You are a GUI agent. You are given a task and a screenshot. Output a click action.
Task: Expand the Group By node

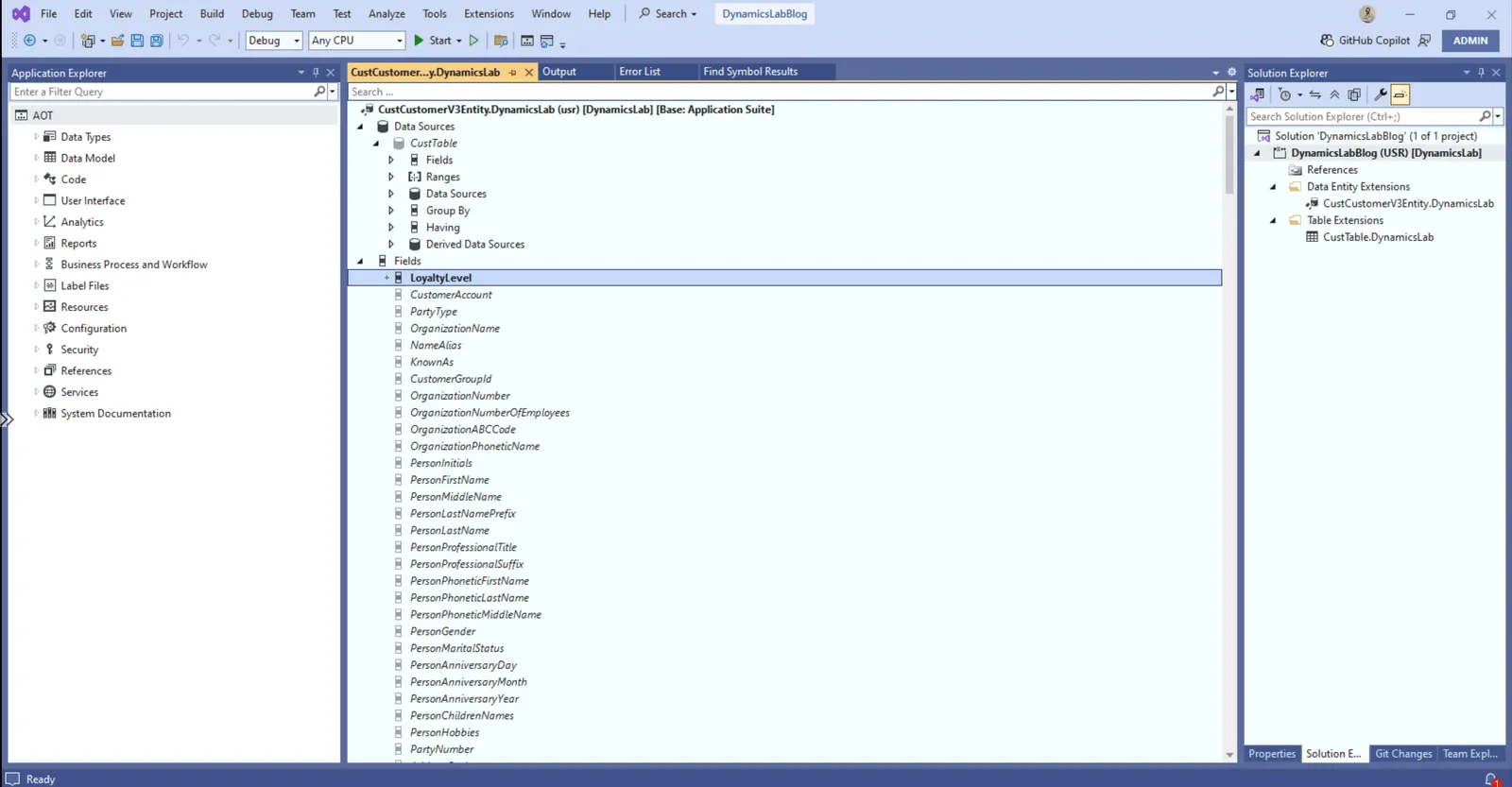click(391, 211)
